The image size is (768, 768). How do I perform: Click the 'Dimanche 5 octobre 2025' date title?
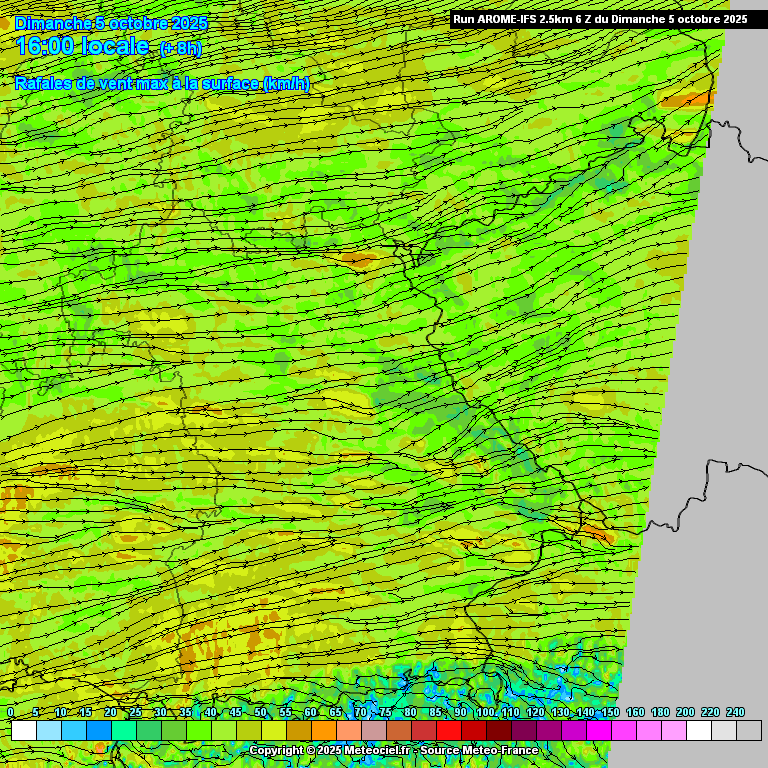coord(111,22)
